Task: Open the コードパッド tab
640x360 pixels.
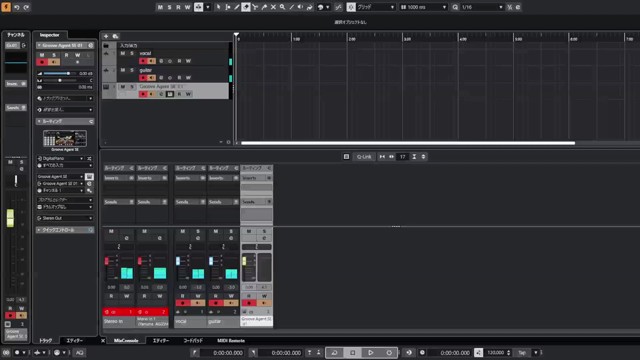Action: [x=193, y=340]
